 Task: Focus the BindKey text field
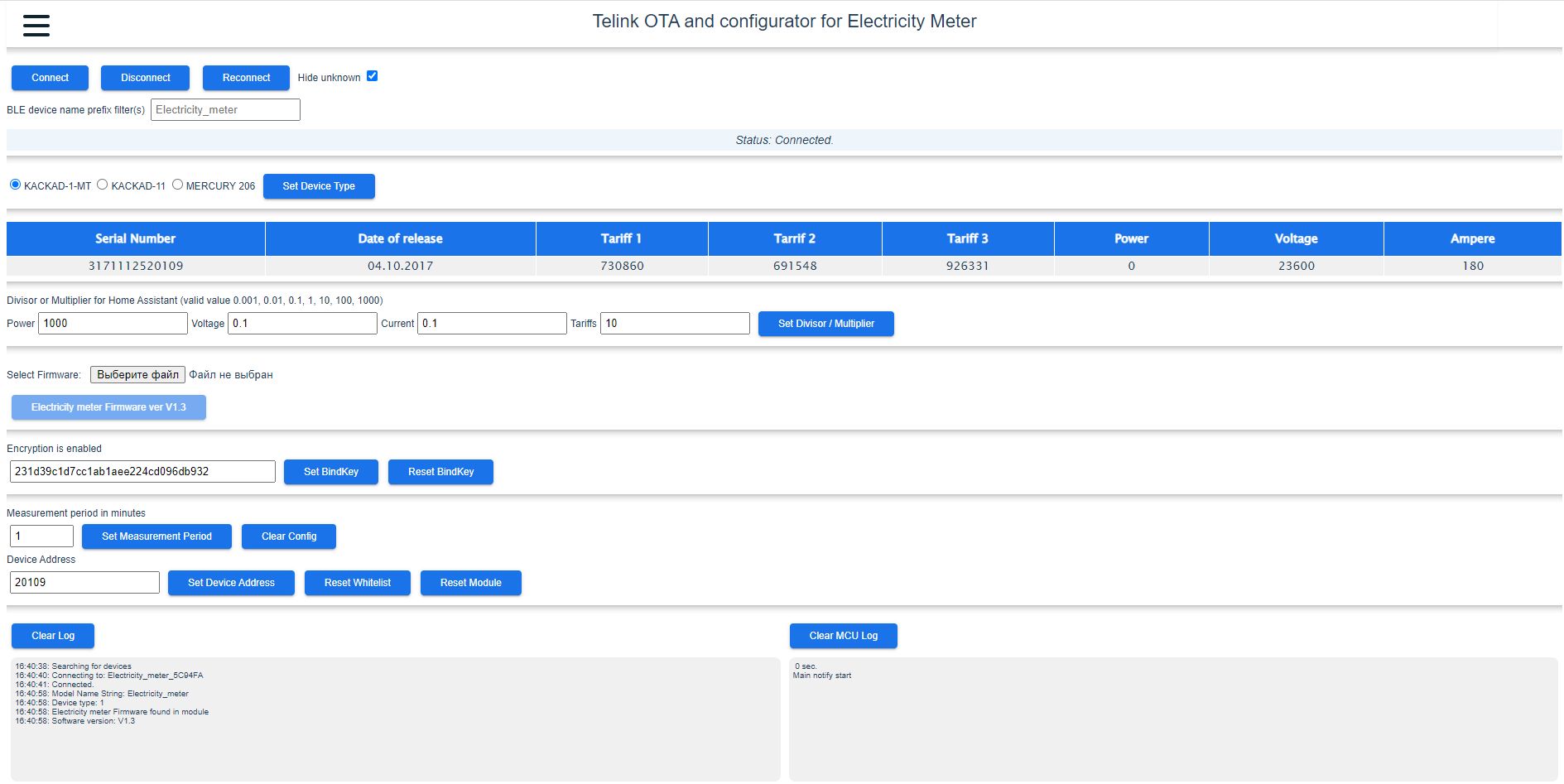[142, 472]
